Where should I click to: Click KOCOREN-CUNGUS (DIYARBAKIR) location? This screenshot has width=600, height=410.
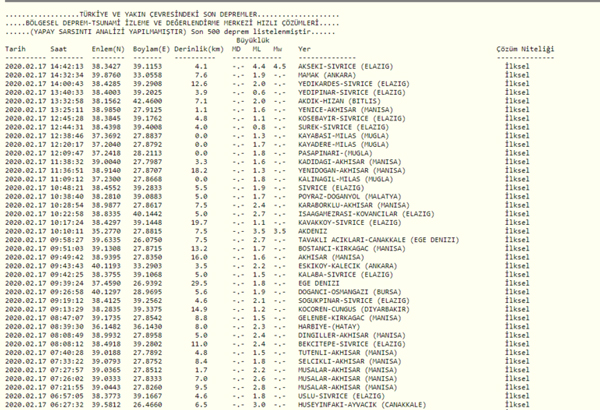(354, 309)
